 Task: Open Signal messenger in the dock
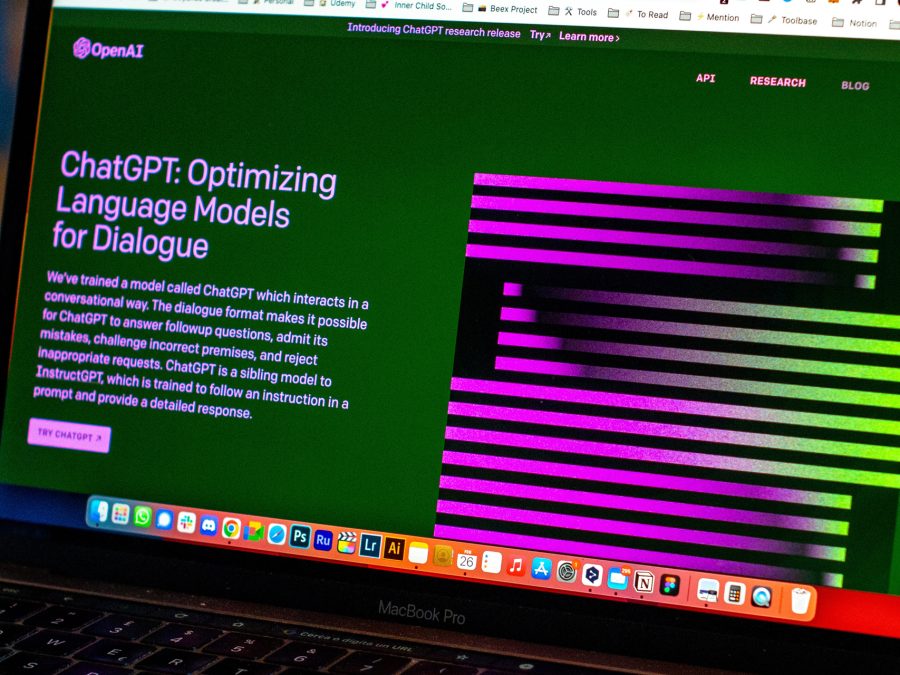(x=164, y=519)
